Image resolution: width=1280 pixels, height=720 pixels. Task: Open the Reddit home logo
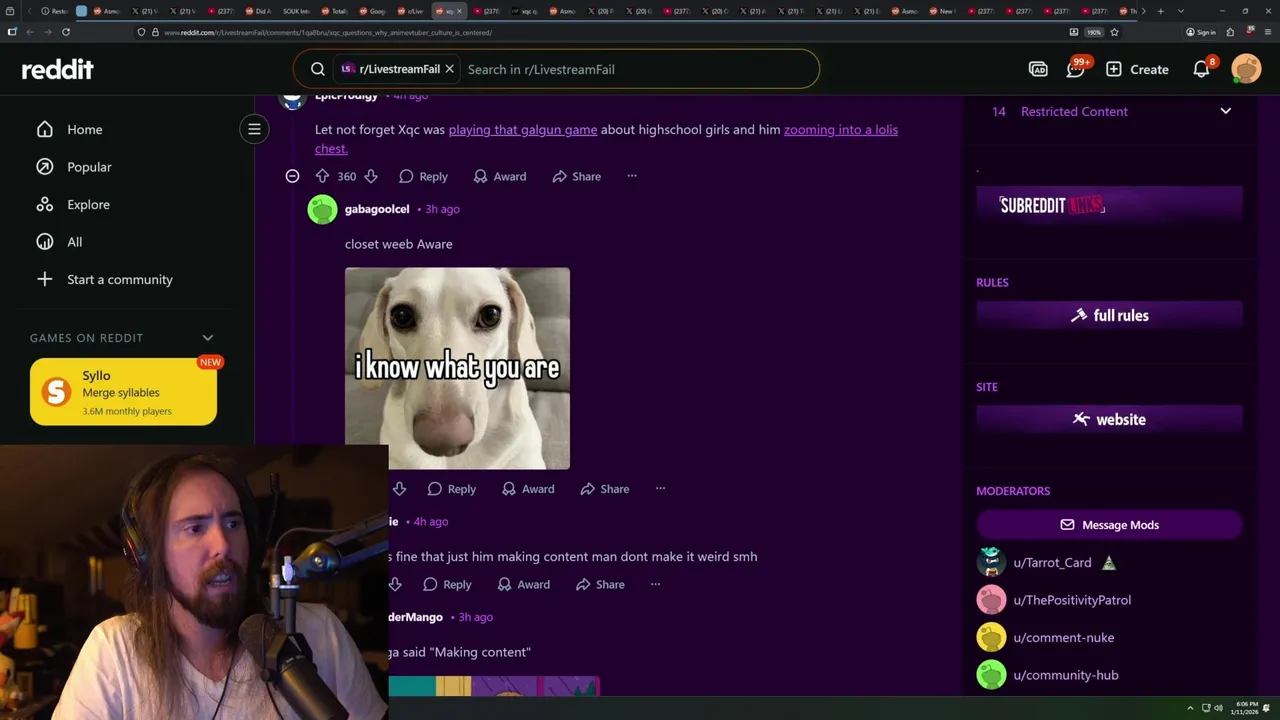coord(58,69)
